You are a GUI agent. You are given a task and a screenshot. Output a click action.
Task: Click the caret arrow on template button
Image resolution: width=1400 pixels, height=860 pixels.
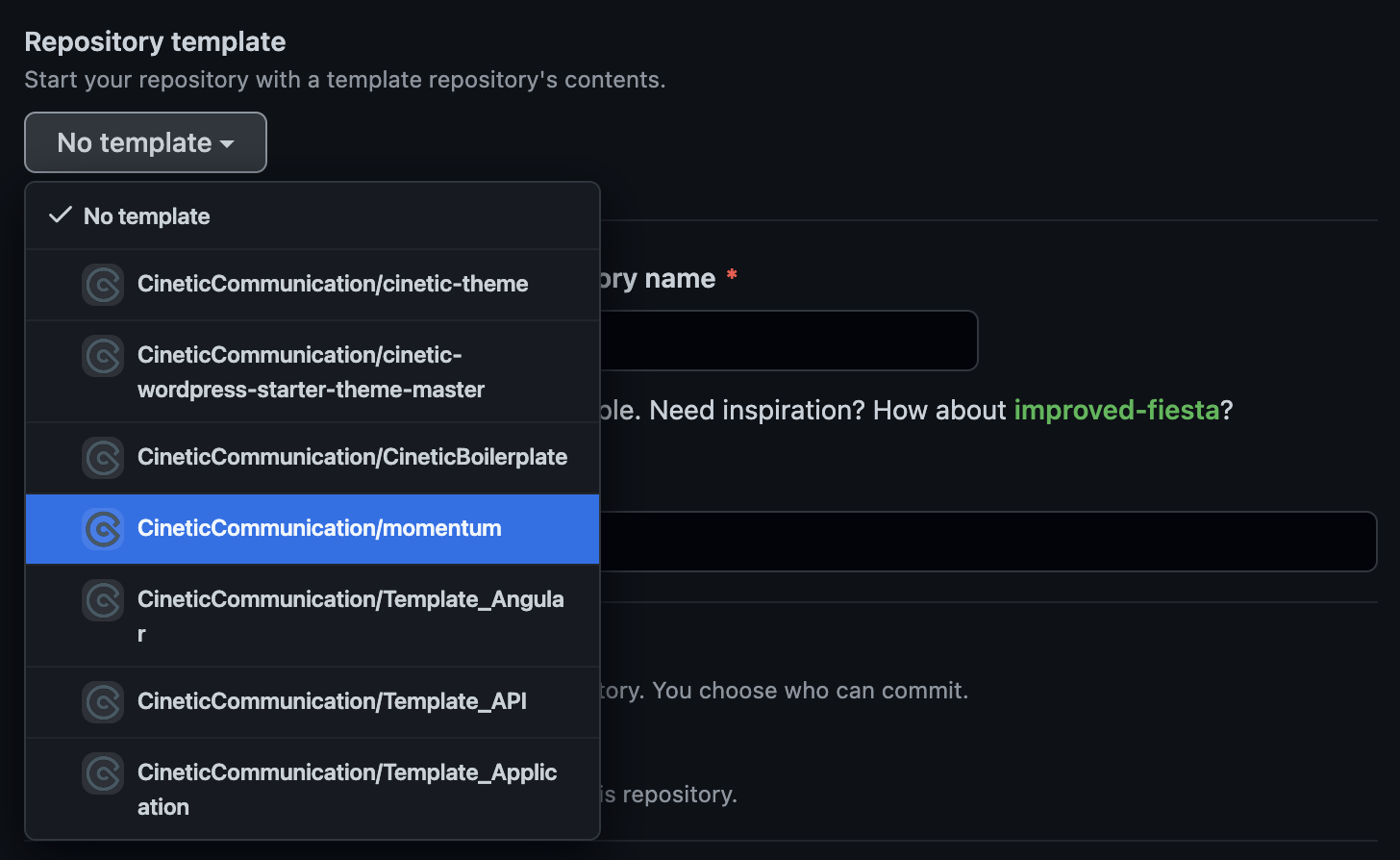(x=228, y=144)
